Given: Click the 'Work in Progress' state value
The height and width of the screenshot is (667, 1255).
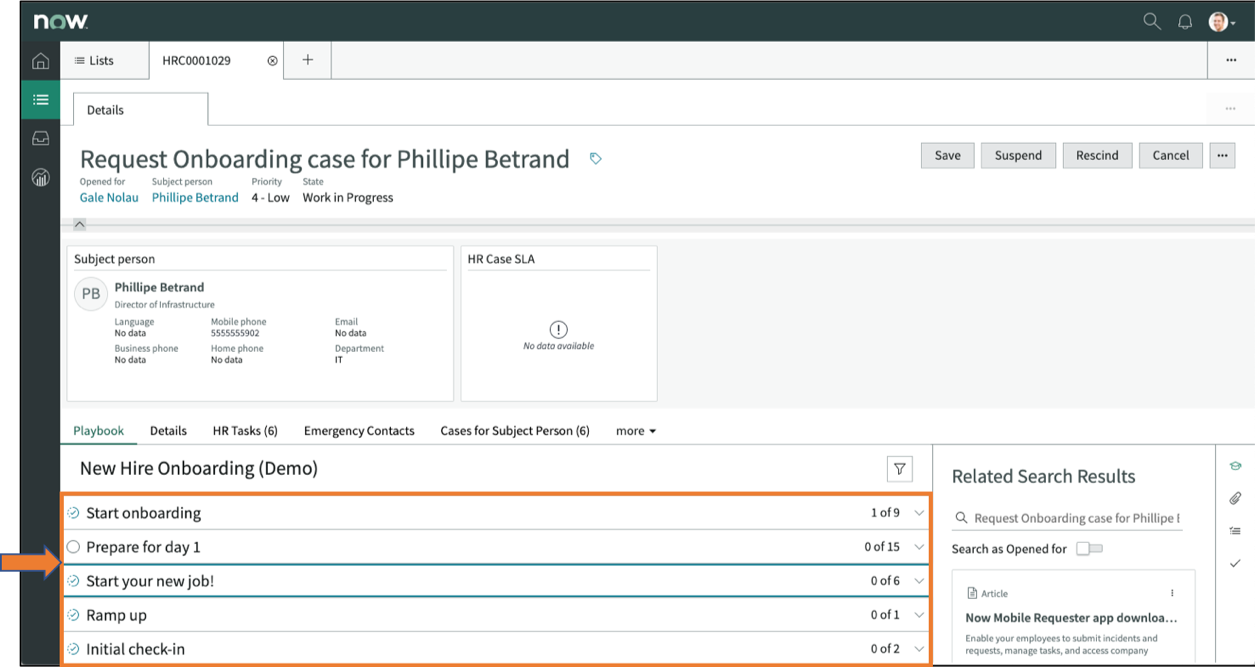Looking at the screenshot, I should click(x=348, y=198).
